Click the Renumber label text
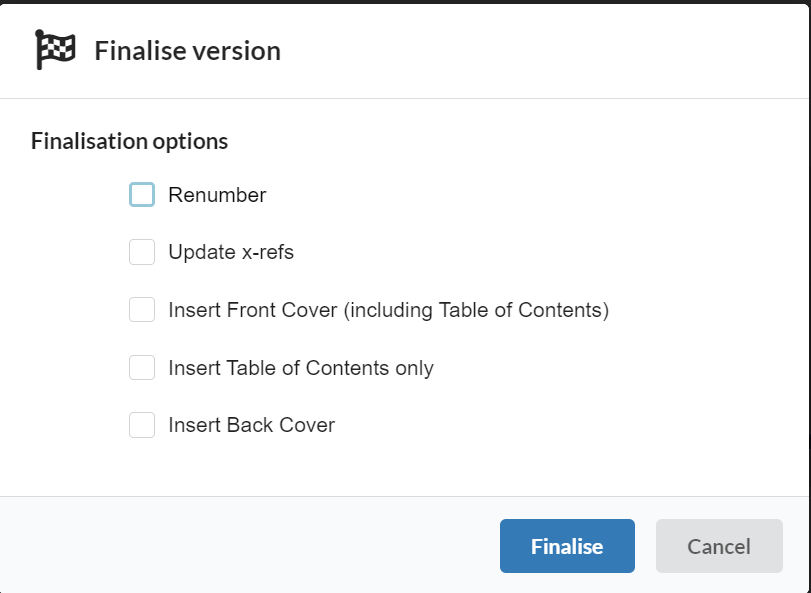The width and height of the screenshot is (811, 593). click(x=217, y=195)
